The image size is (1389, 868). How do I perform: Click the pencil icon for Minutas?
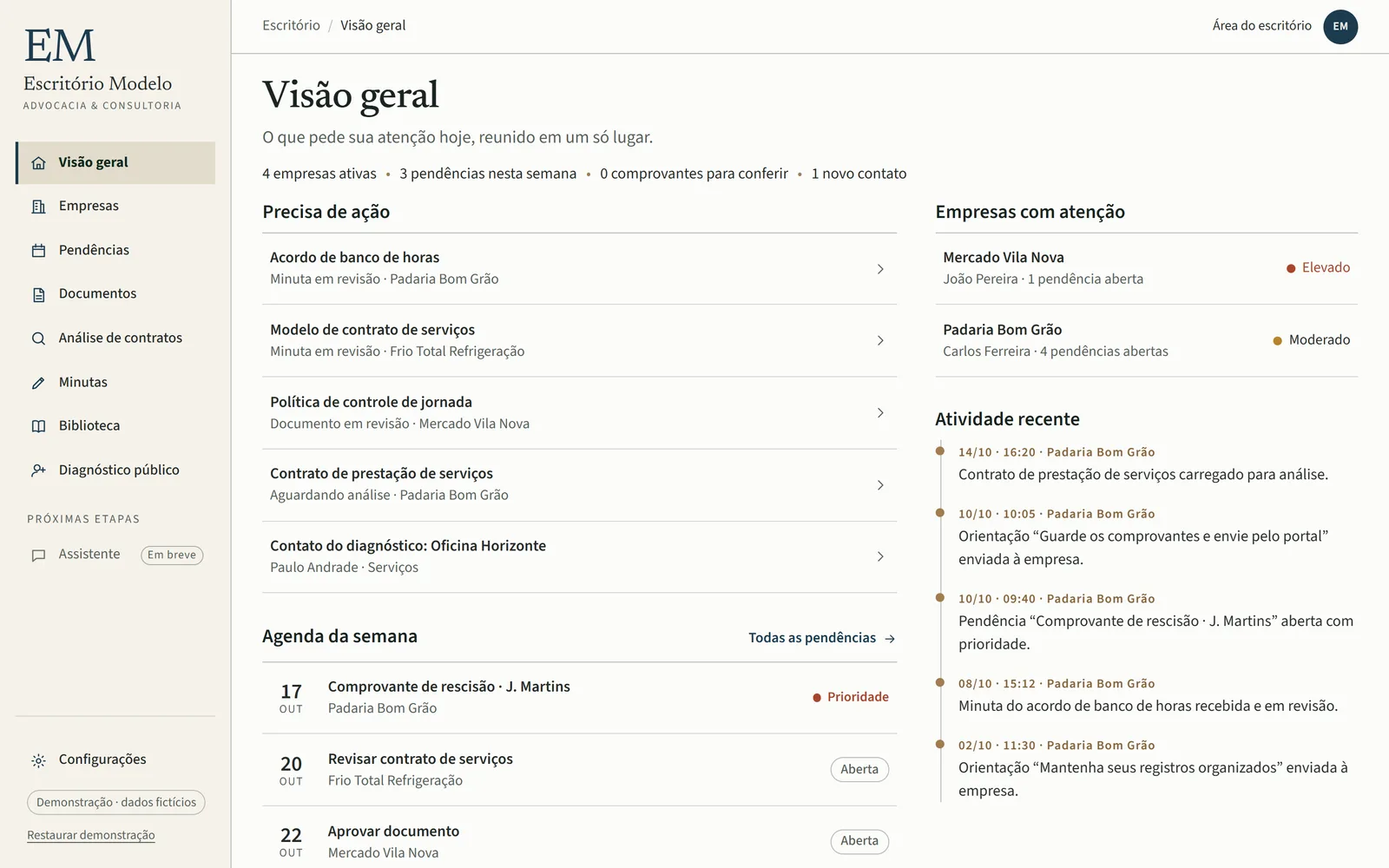tap(38, 383)
